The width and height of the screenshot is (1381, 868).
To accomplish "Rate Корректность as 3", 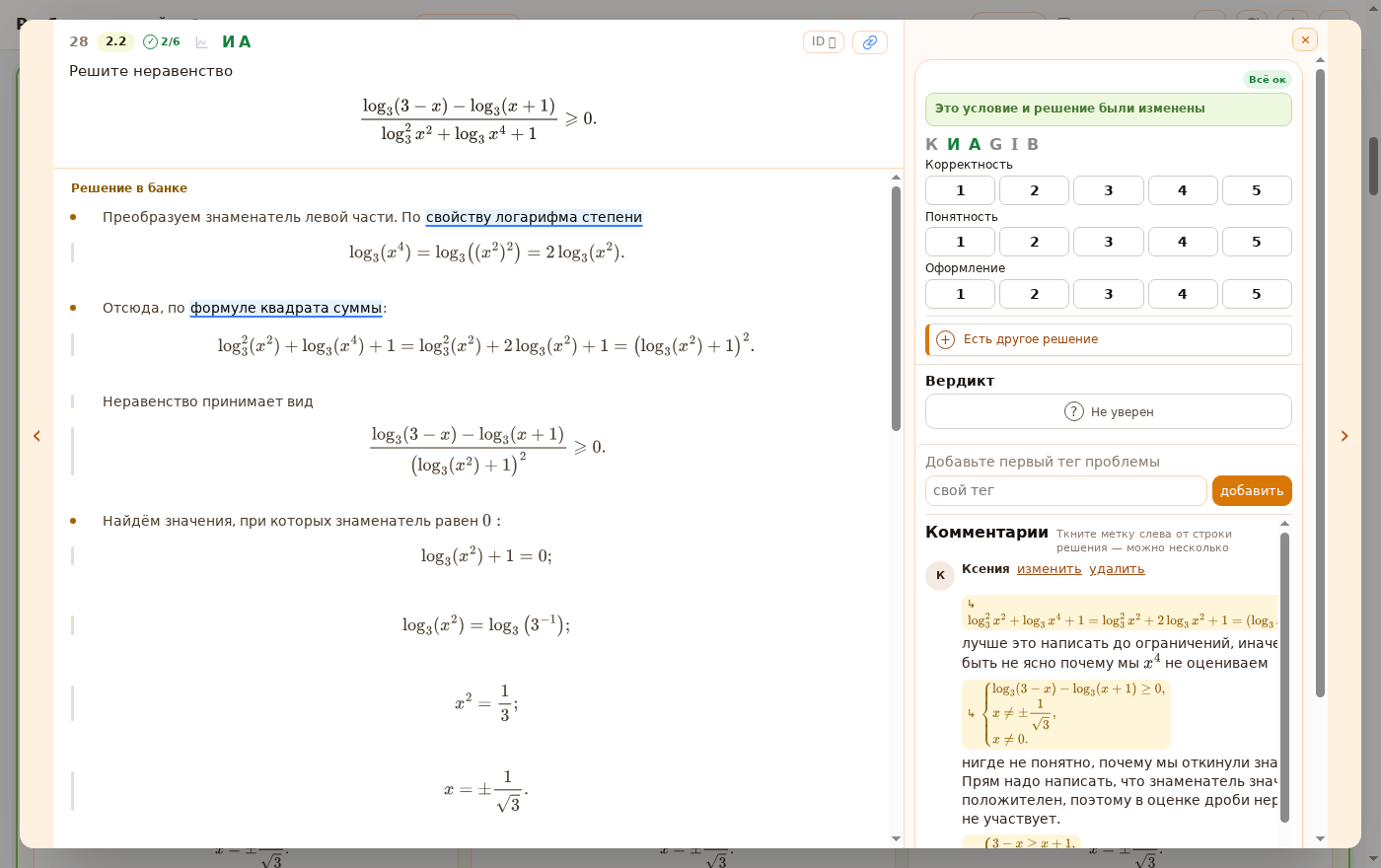I will [1109, 190].
